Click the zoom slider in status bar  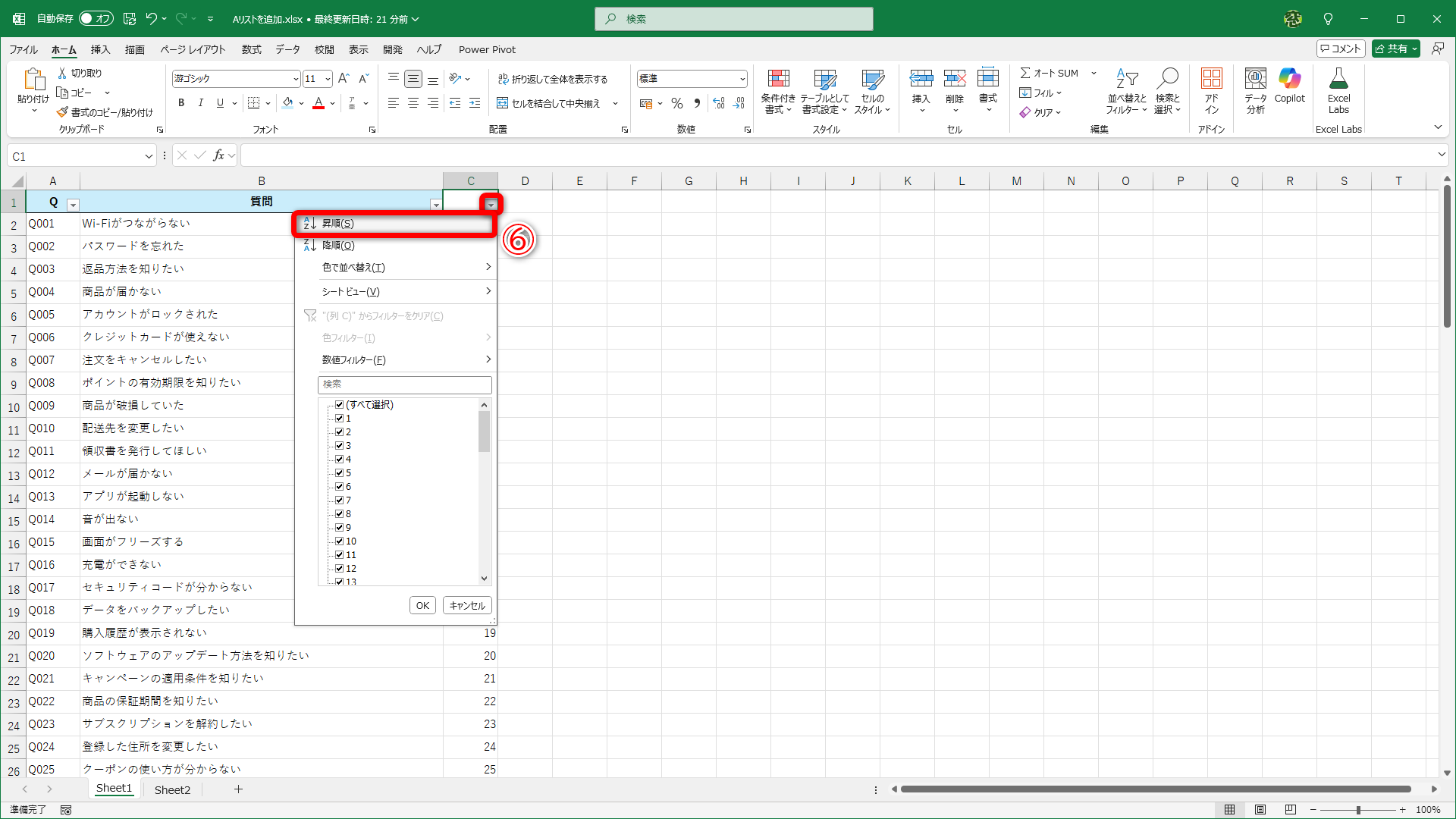point(1358,810)
